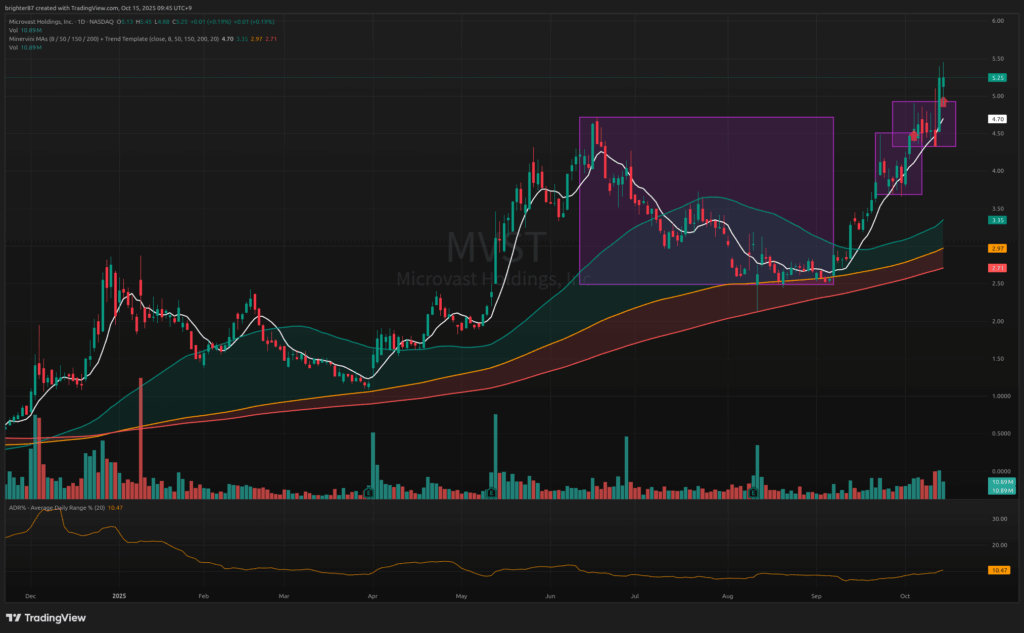Viewport: 1024px width, 633px height.
Task: Click the green 5.25 current price label
Action: 997,77
